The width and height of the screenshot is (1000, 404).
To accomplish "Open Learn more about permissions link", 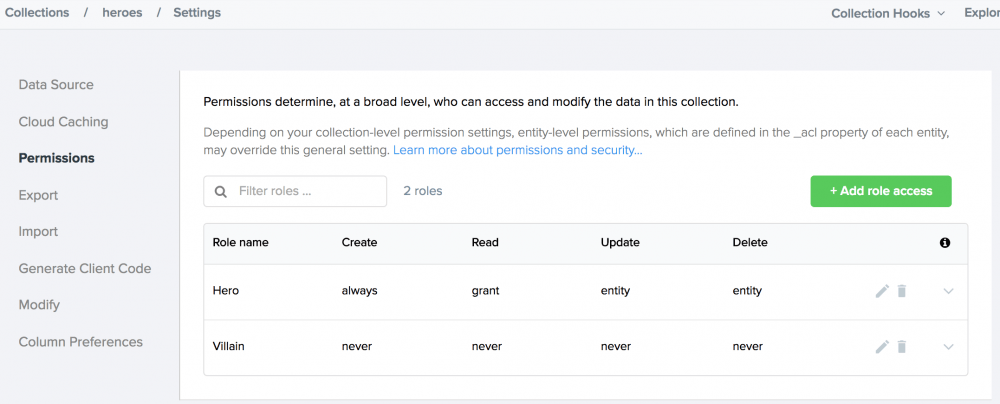I will [517, 150].
